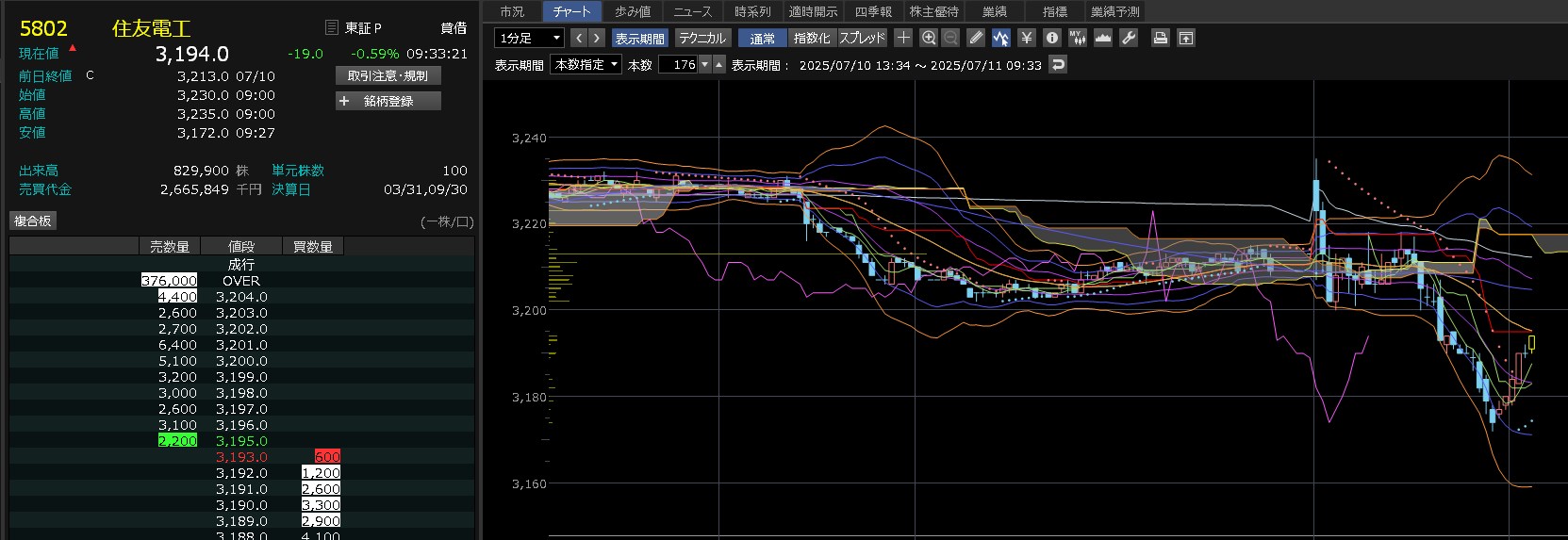The image size is (1568, 540).
Task: Toggle the テクニカル indicators button
Action: [x=702, y=38]
